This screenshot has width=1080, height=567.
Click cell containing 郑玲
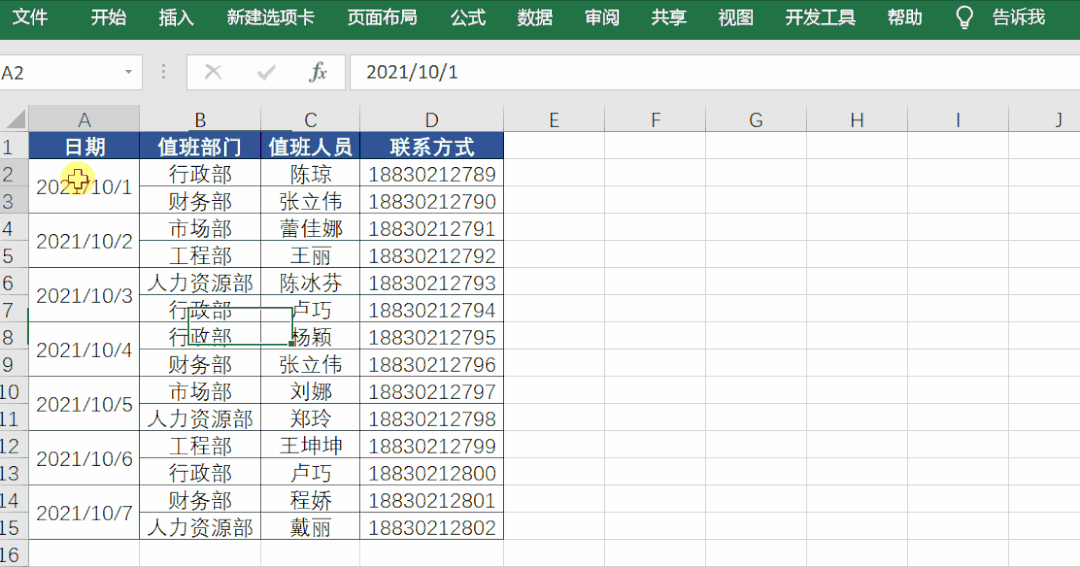tap(310, 419)
